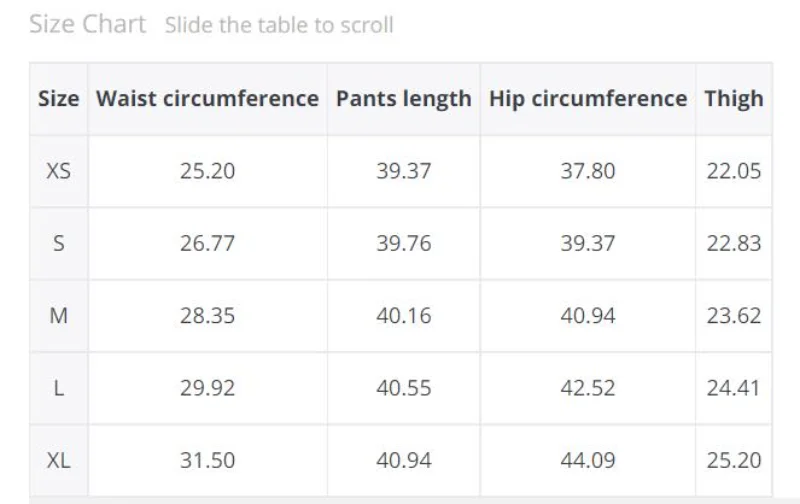
Task: Select the M size row label
Action: tap(58, 316)
